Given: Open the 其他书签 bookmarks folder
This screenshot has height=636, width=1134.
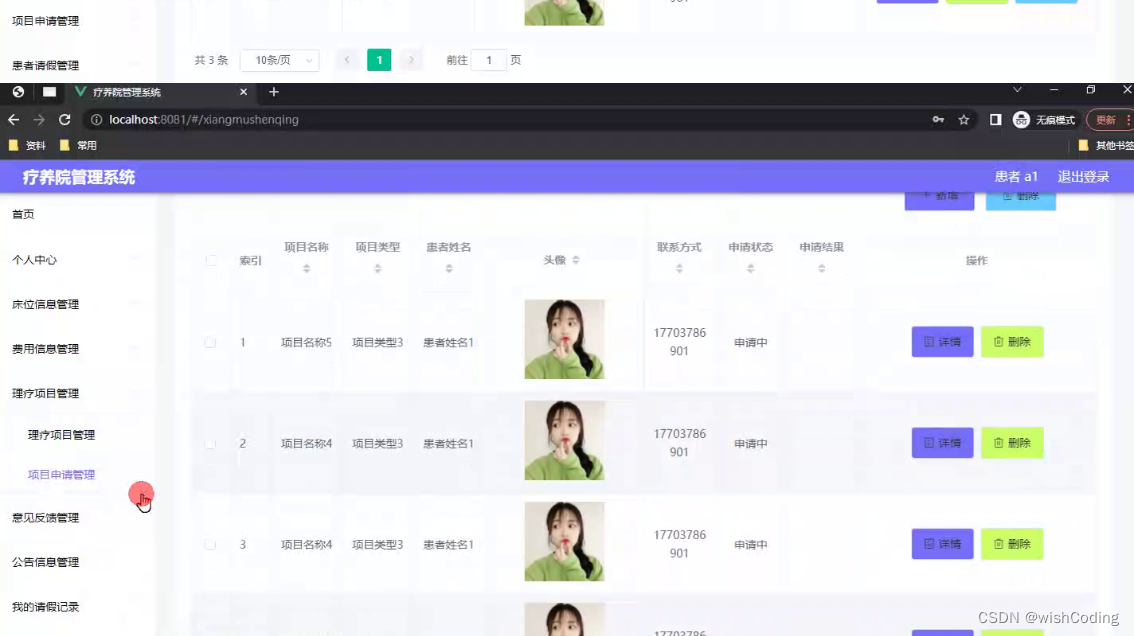Looking at the screenshot, I should click(1106, 145).
